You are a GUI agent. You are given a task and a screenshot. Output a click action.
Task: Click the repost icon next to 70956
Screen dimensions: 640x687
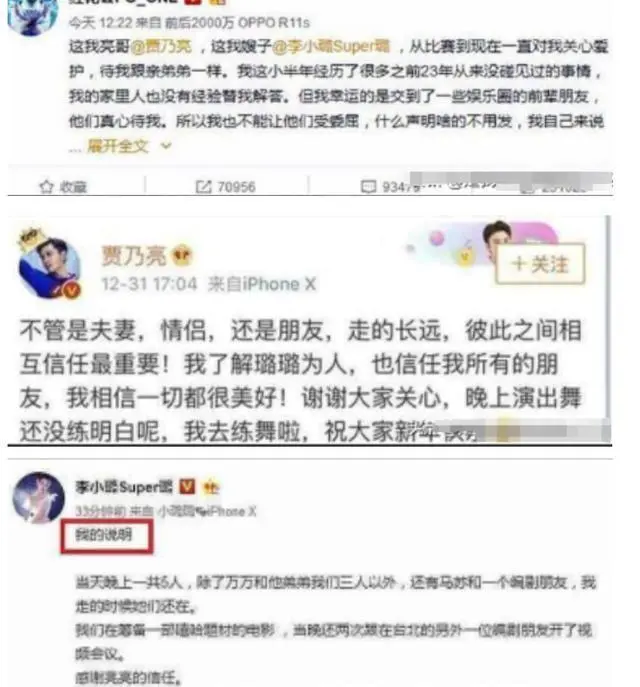pyautogui.click(x=203, y=187)
